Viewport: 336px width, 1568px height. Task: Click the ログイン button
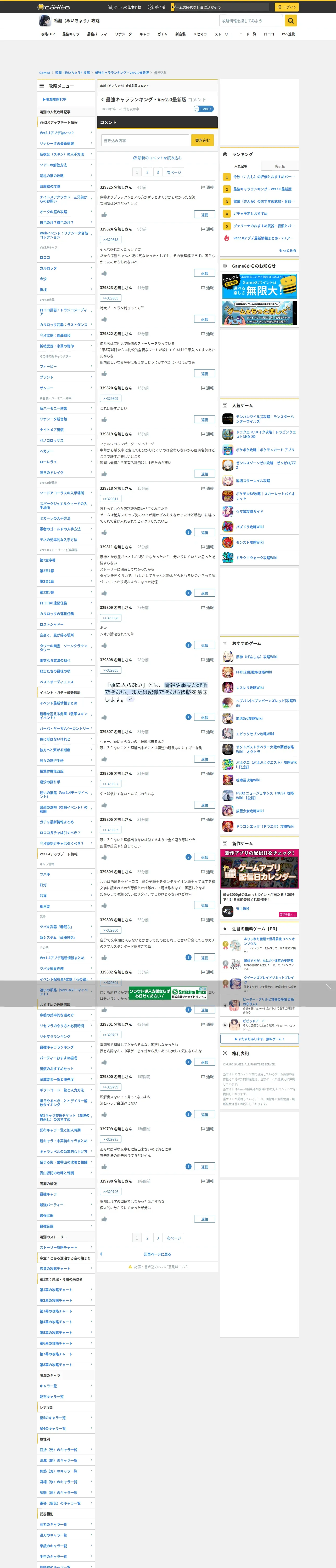click(x=287, y=7)
